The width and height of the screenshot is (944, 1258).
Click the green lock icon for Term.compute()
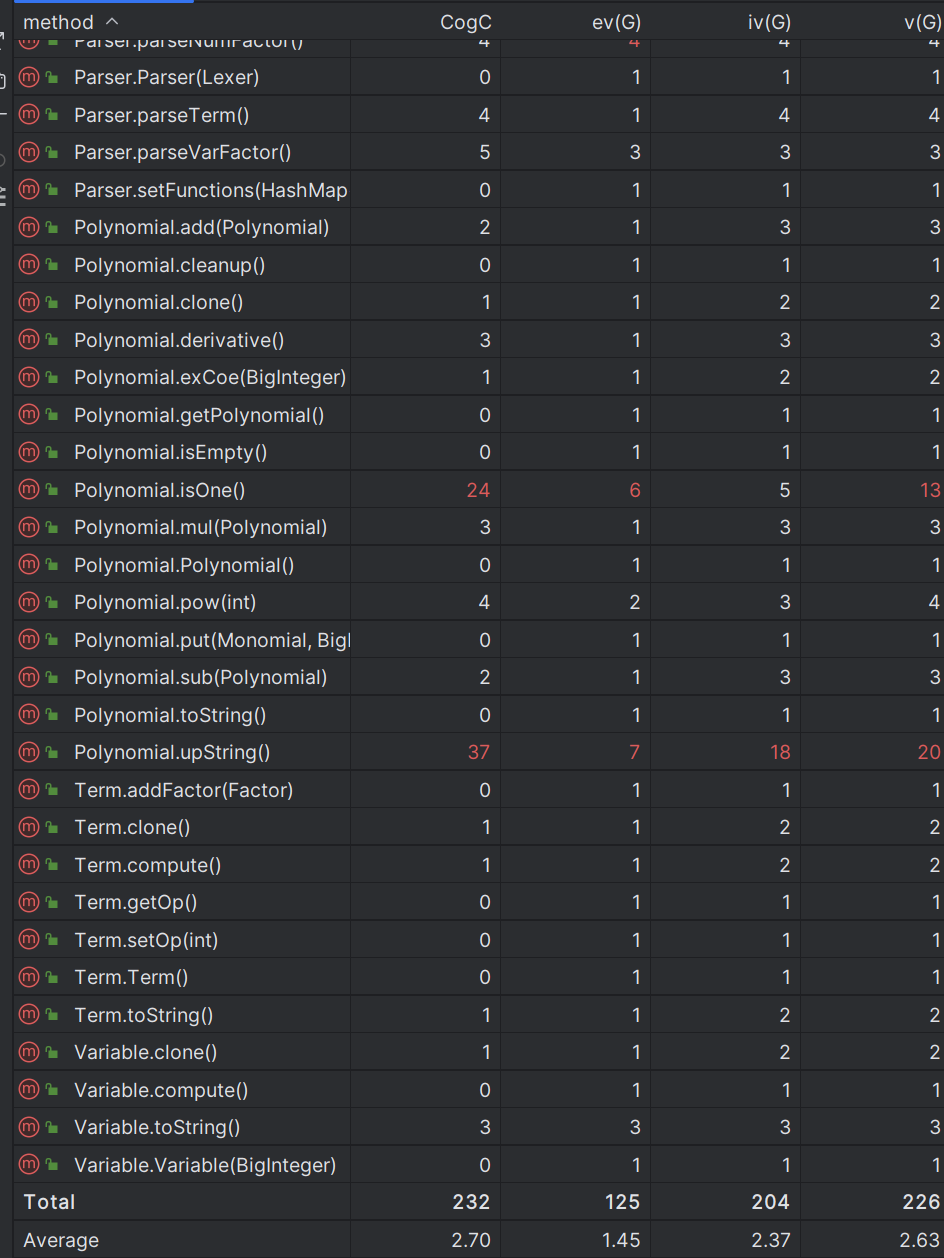52,865
